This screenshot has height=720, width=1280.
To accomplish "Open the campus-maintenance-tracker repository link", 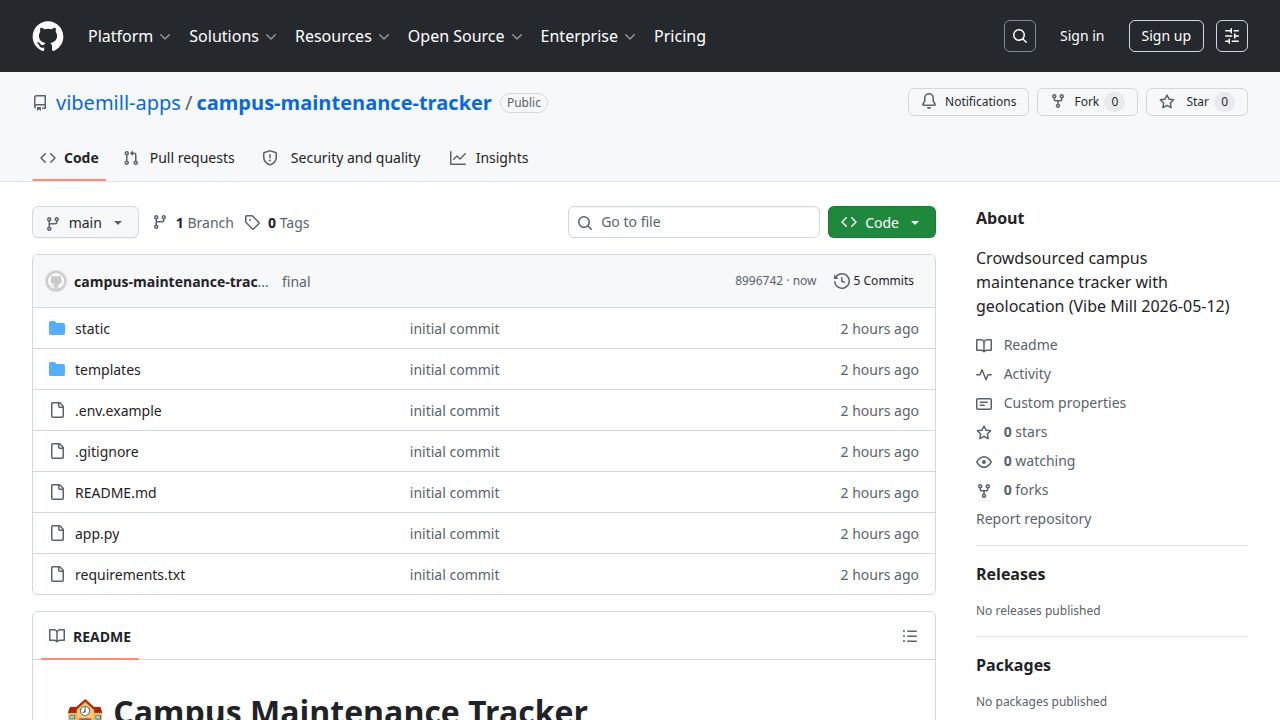I will 344,103.
